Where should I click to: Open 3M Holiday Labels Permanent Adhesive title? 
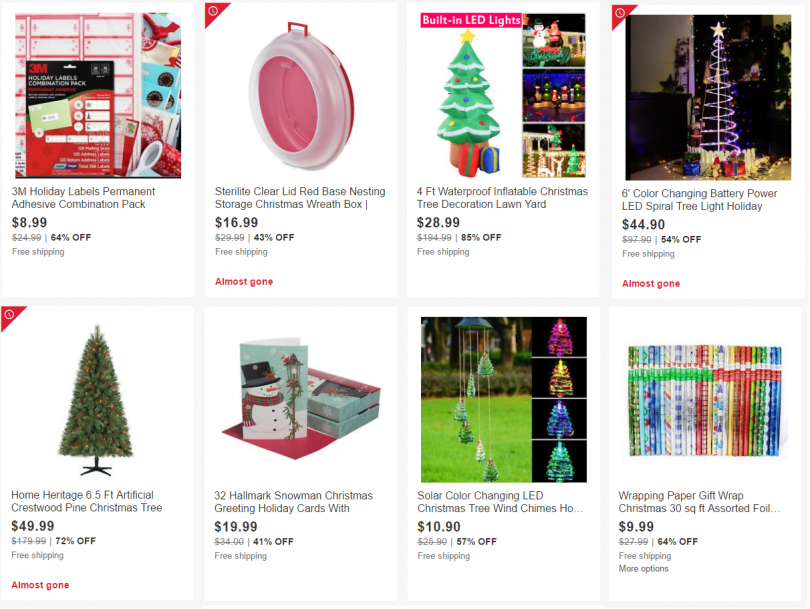(83, 198)
